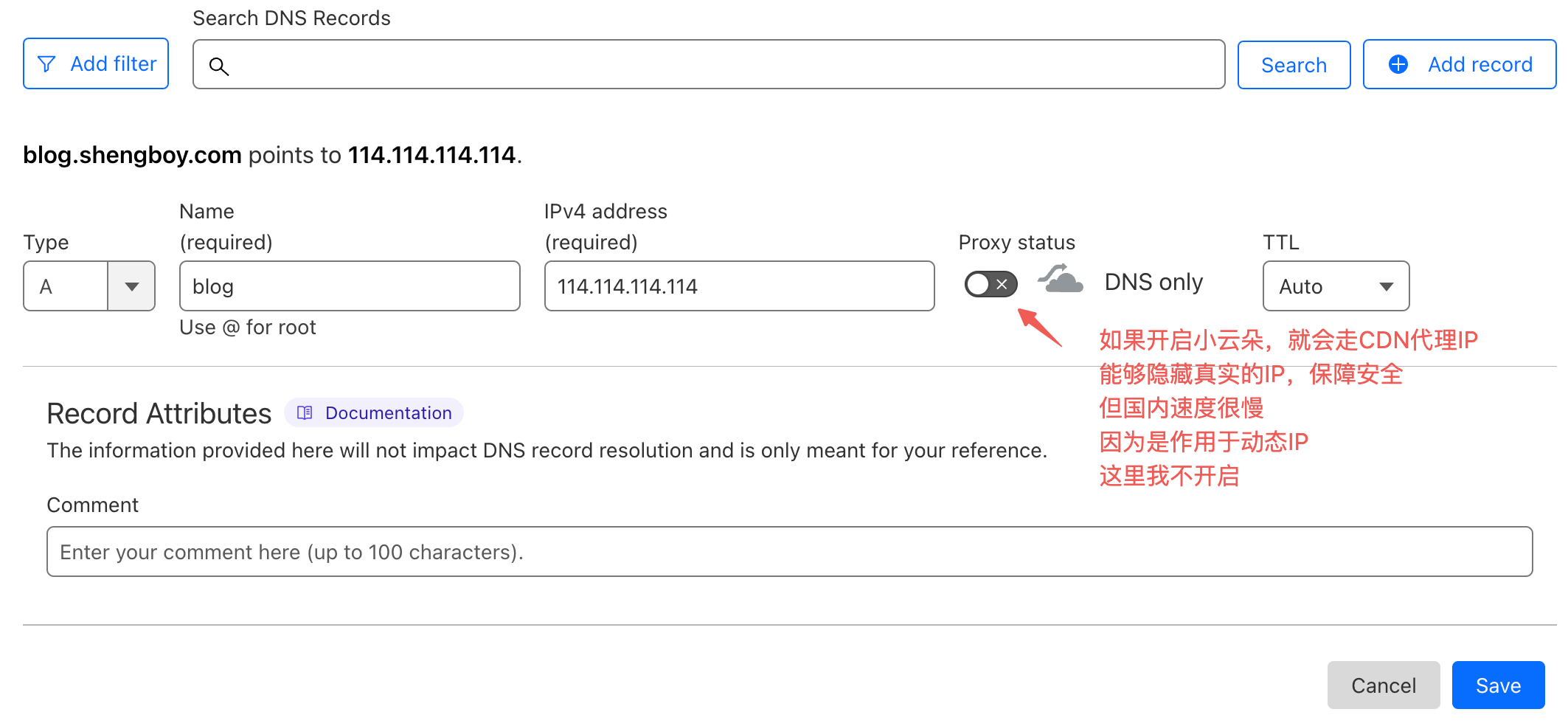
Task: Open the TTL Auto dropdown
Action: click(x=1335, y=286)
